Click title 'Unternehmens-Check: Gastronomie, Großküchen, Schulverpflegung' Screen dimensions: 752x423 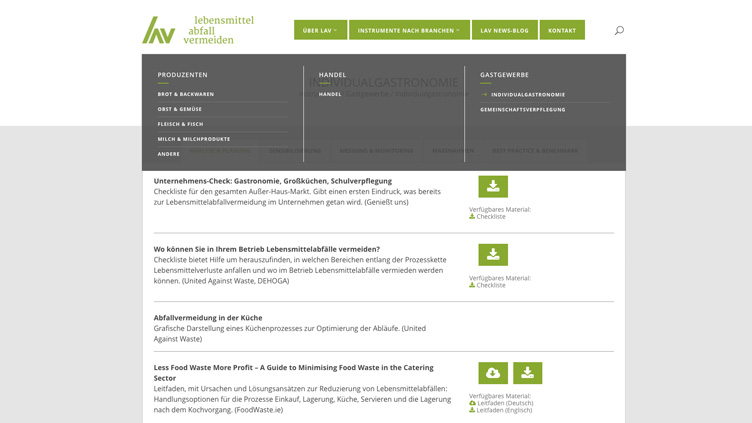click(272, 181)
